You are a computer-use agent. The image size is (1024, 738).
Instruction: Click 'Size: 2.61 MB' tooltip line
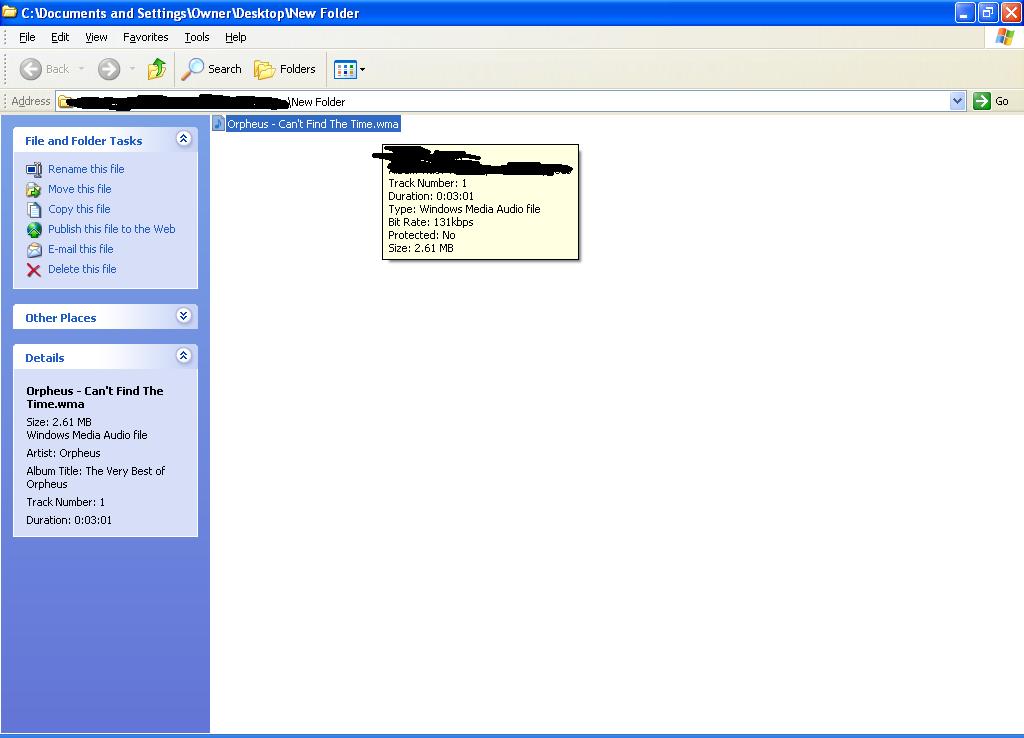[421, 248]
